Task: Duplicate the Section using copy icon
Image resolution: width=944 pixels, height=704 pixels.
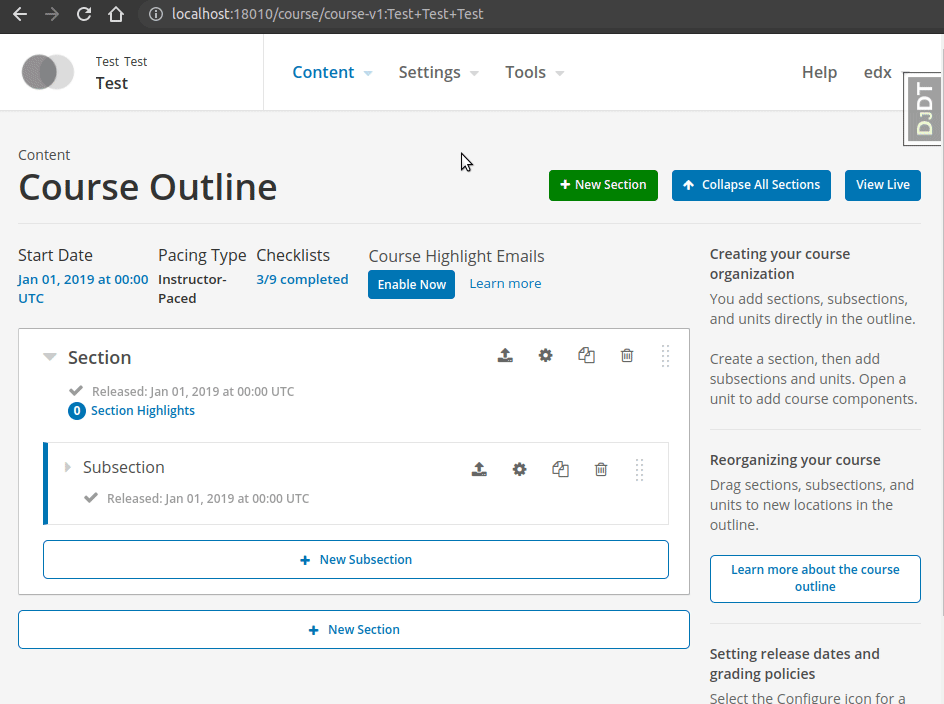Action: (x=586, y=355)
